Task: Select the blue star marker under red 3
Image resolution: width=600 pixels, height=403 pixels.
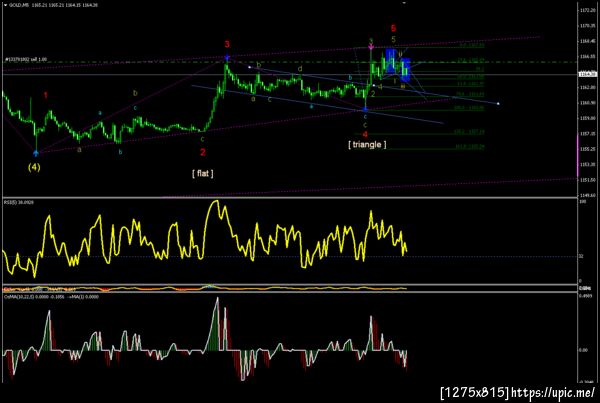Action: coord(227,57)
